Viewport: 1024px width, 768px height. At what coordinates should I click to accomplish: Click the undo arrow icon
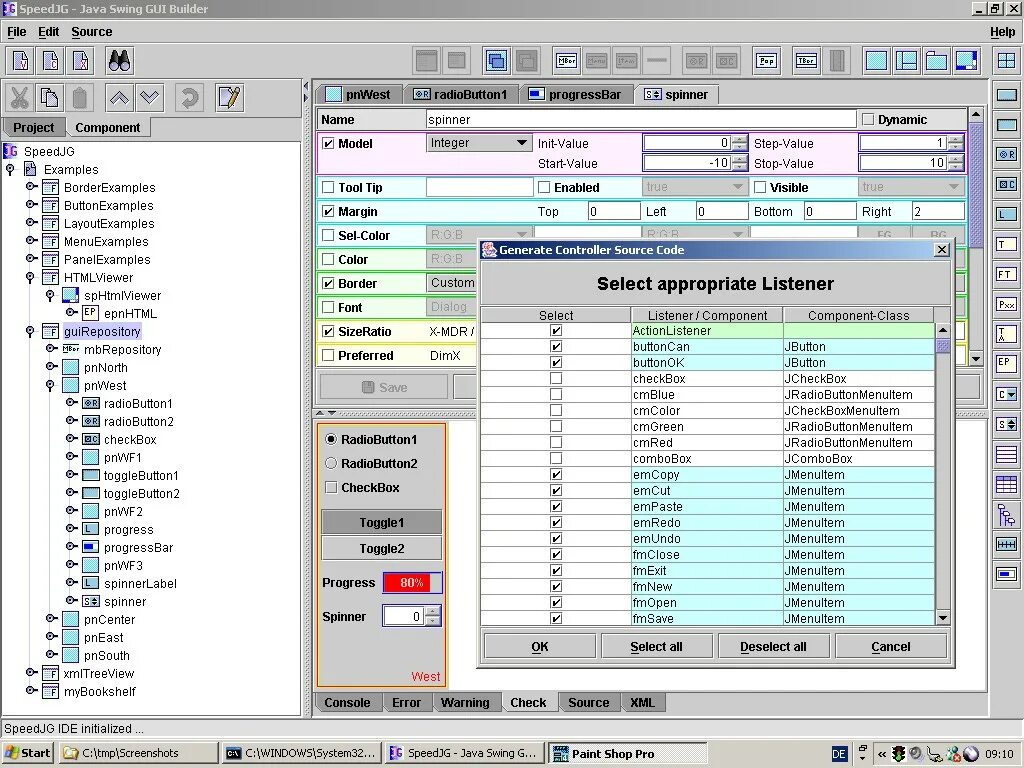(189, 98)
